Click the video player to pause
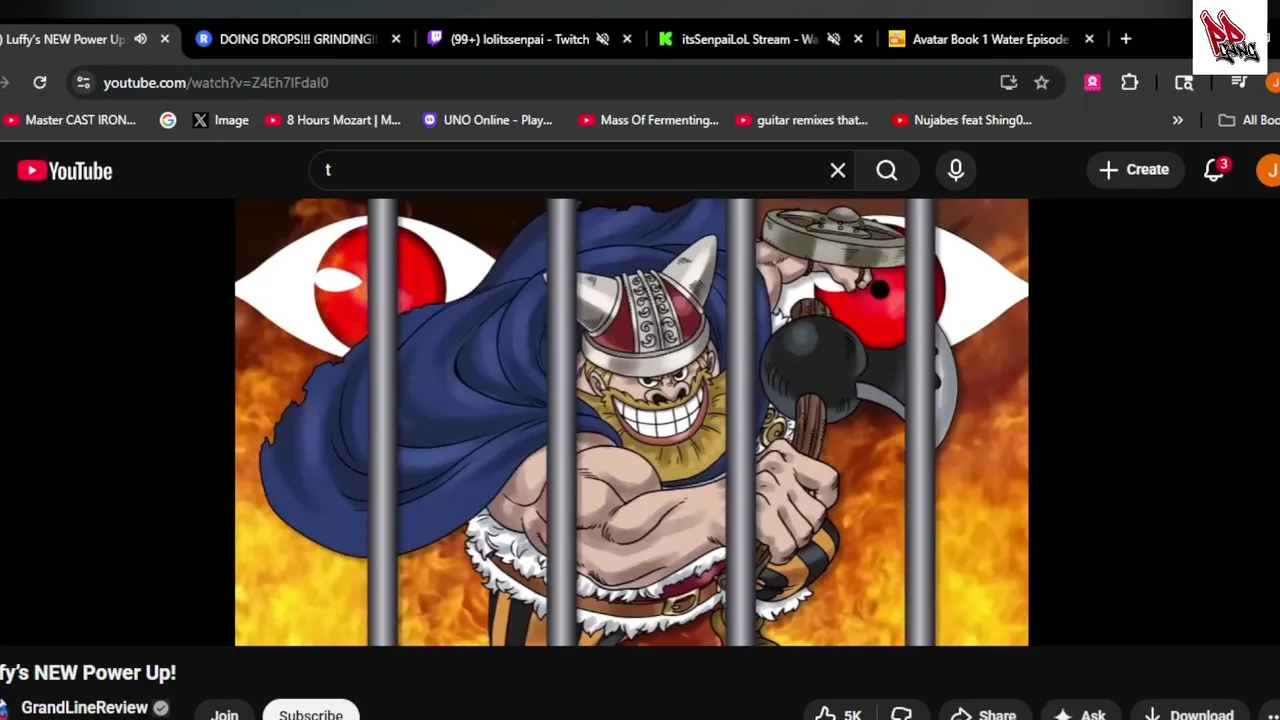 [631, 422]
